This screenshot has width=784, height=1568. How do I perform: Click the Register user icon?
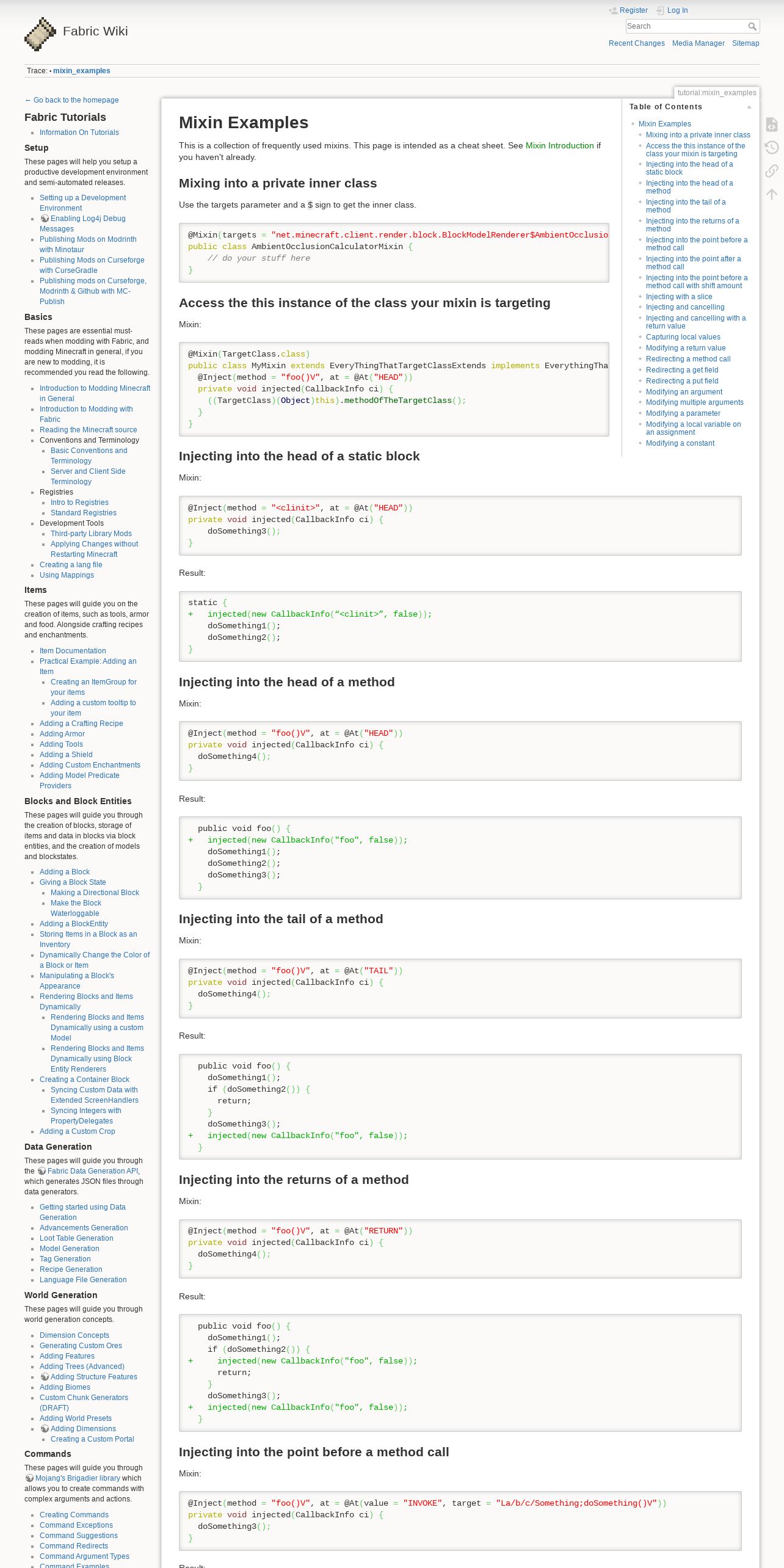coord(613,10)
